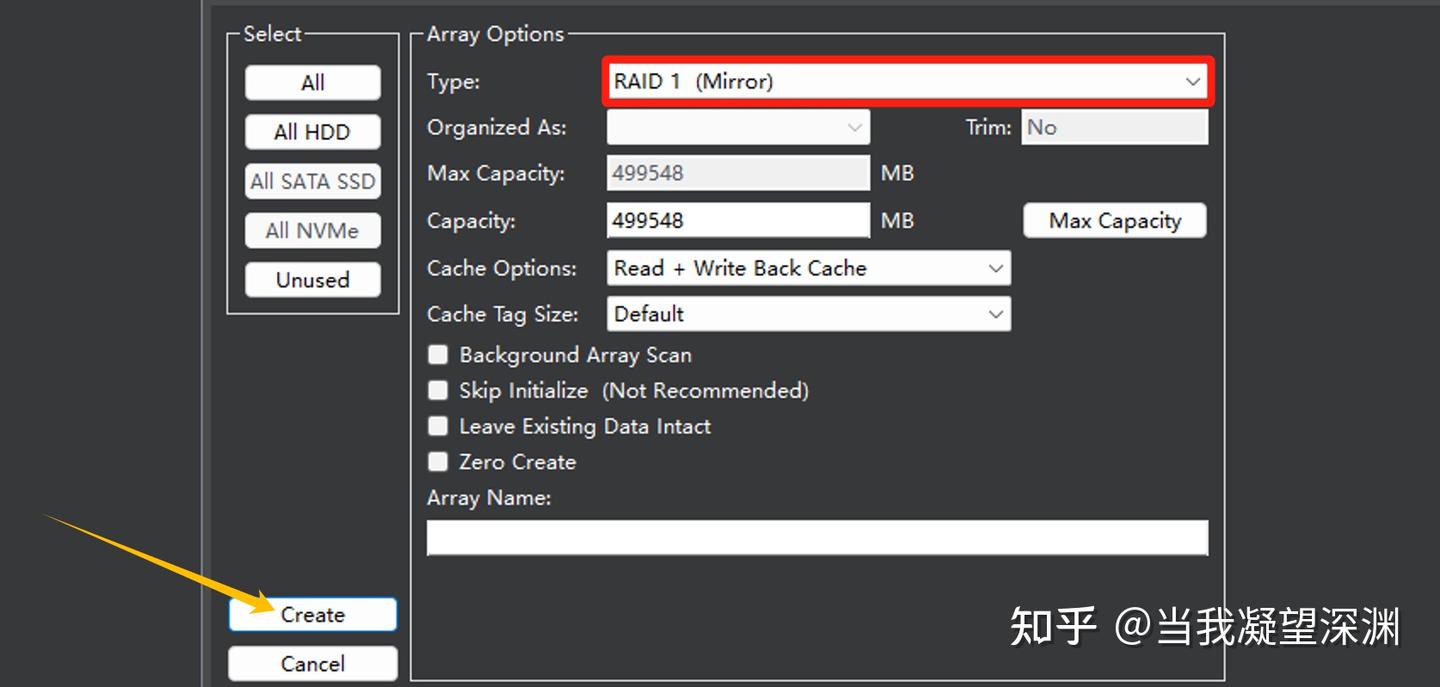Image resolution: width=1440 pixels, height=687 pixels.
Task: Select the "All NVMe" button
Action: [312, 230]
